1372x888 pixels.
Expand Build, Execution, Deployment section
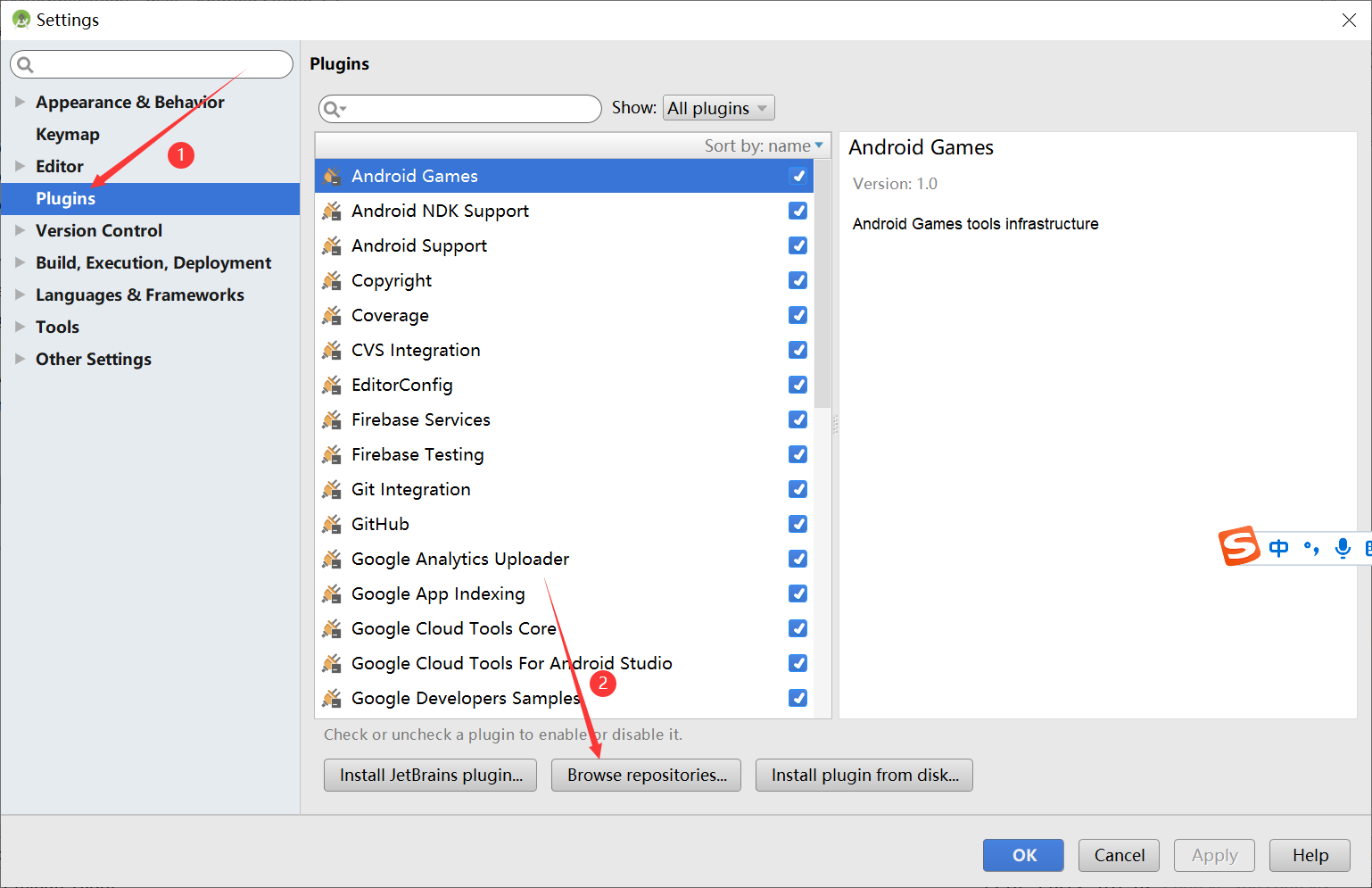click(20, 262)
